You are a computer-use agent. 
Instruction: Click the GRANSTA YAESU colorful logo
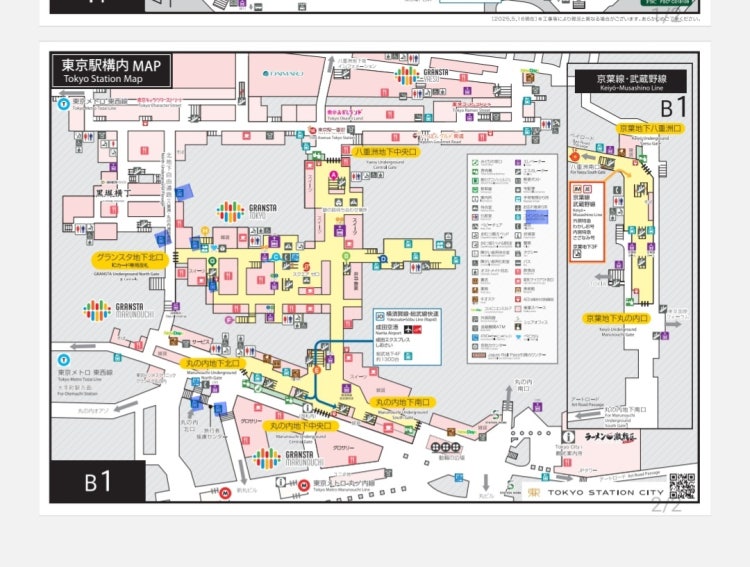pyautogui.click(x=407, y=75)
